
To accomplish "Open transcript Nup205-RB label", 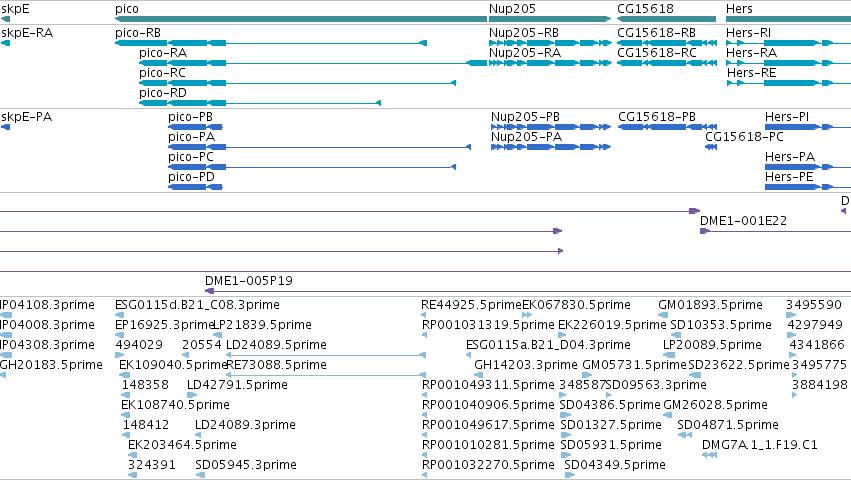I will tap(524, 33).
